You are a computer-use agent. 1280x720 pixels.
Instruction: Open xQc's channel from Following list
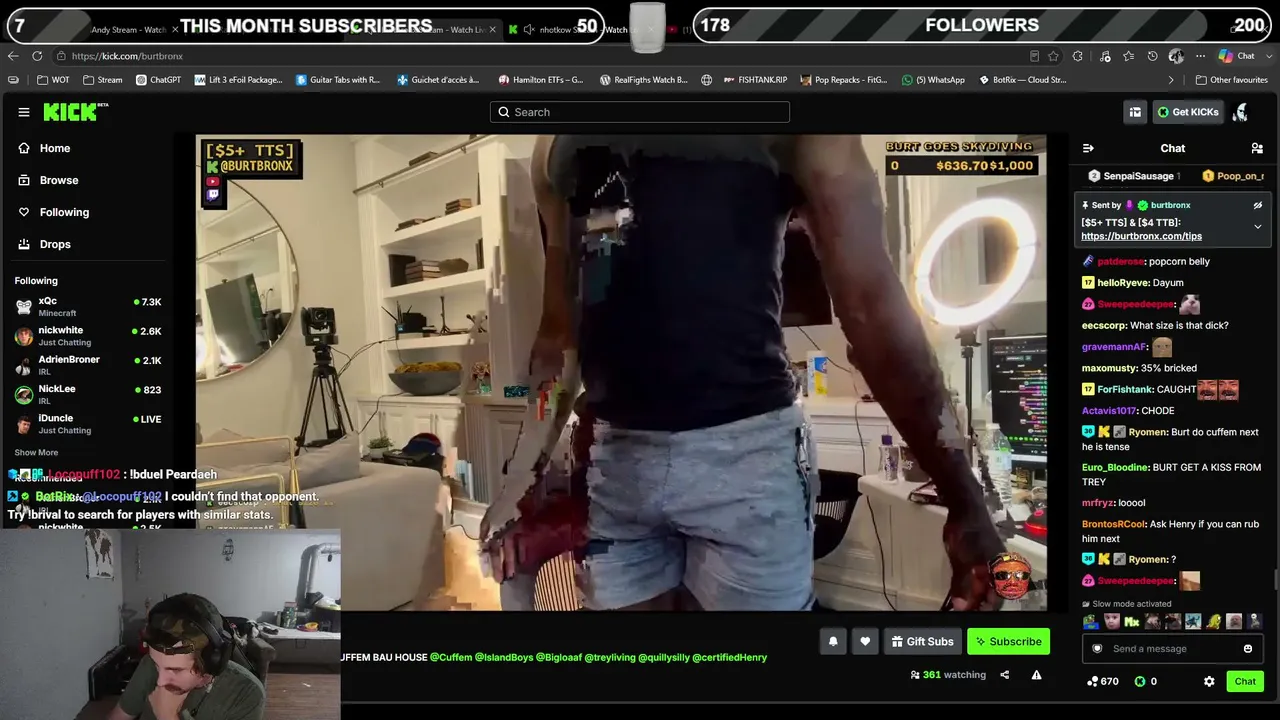pos(87,307)
